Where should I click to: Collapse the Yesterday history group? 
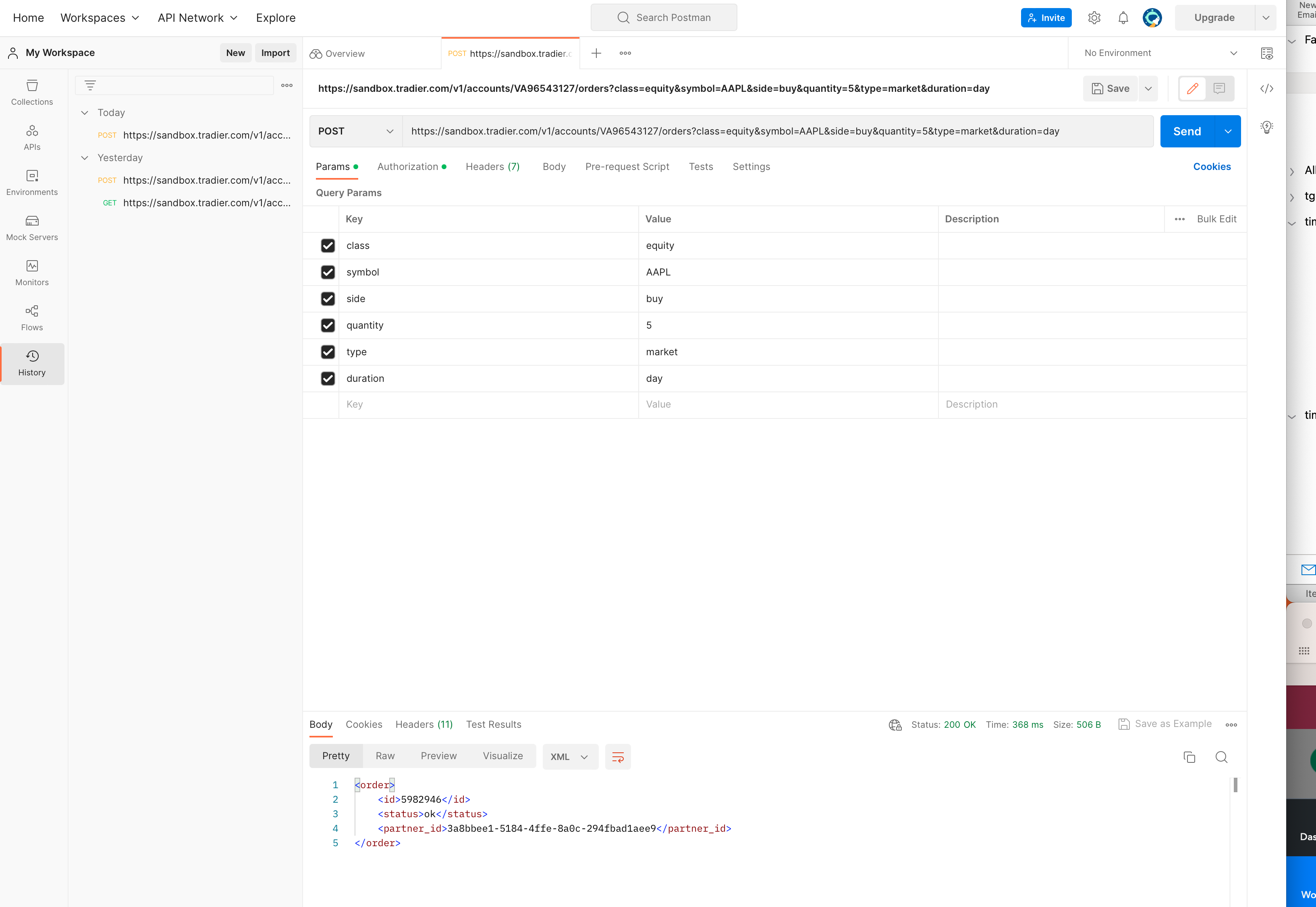tap(85, 157)
